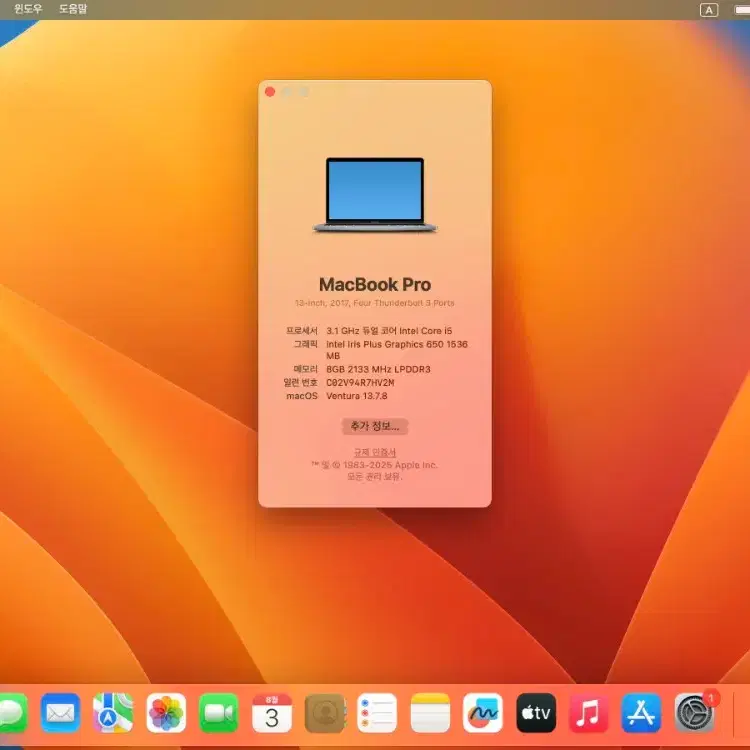Click the 추가 정보... button

coord(375,426)
